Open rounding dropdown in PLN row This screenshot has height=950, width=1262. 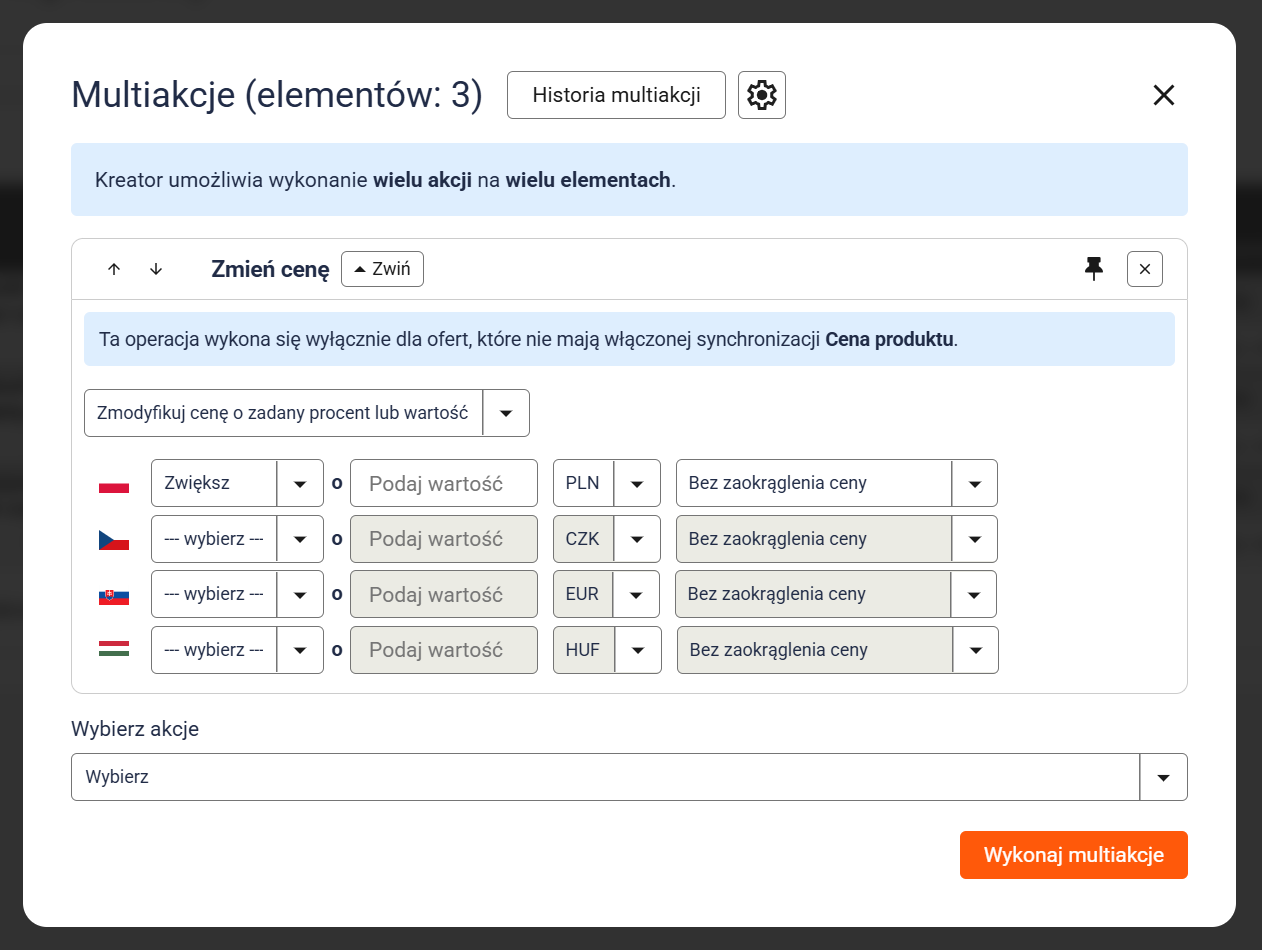(836, 483)
